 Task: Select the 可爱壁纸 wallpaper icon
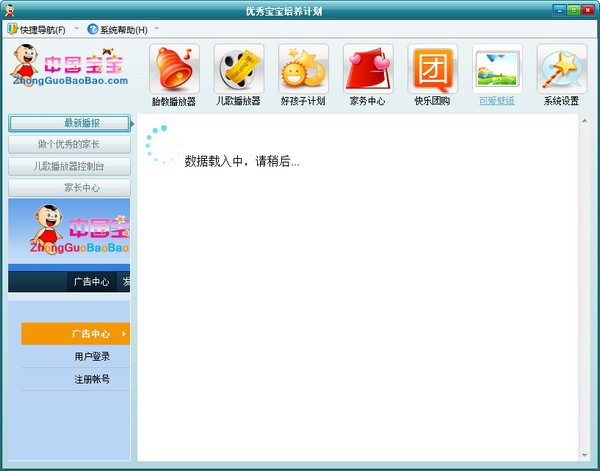(497, 69)
